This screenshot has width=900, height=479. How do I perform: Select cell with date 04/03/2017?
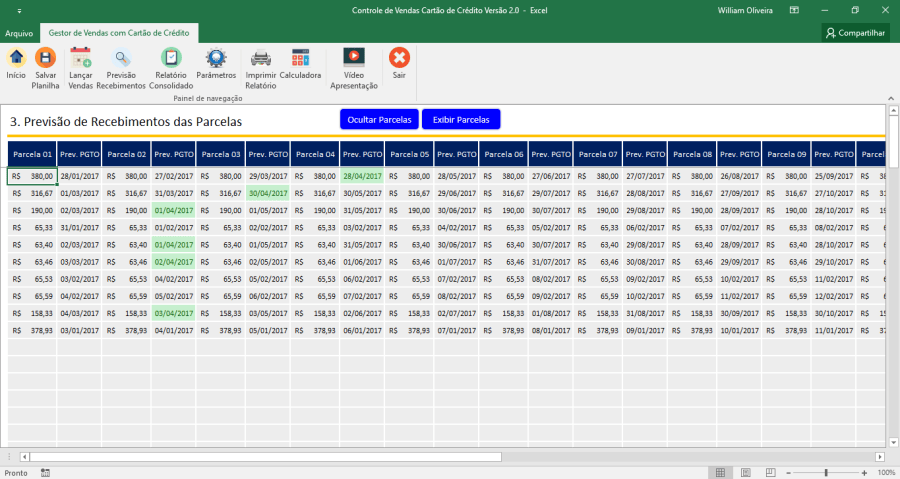[x=79, y=314]
